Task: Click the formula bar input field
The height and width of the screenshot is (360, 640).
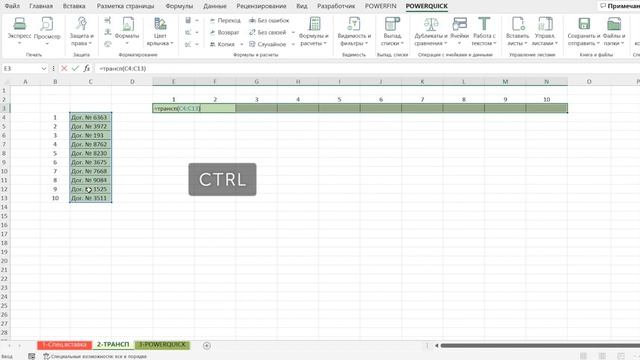Action: point(367,69)
